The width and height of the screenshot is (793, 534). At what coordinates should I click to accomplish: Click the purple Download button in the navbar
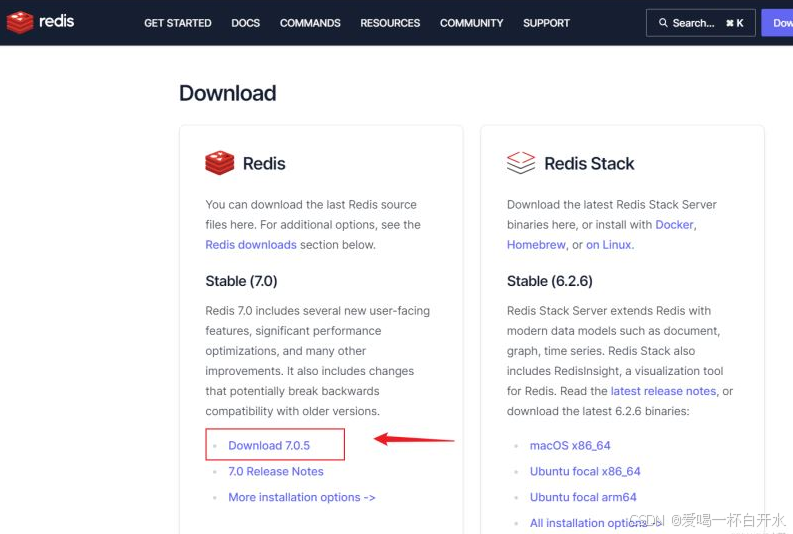click(x=777, y=23)
